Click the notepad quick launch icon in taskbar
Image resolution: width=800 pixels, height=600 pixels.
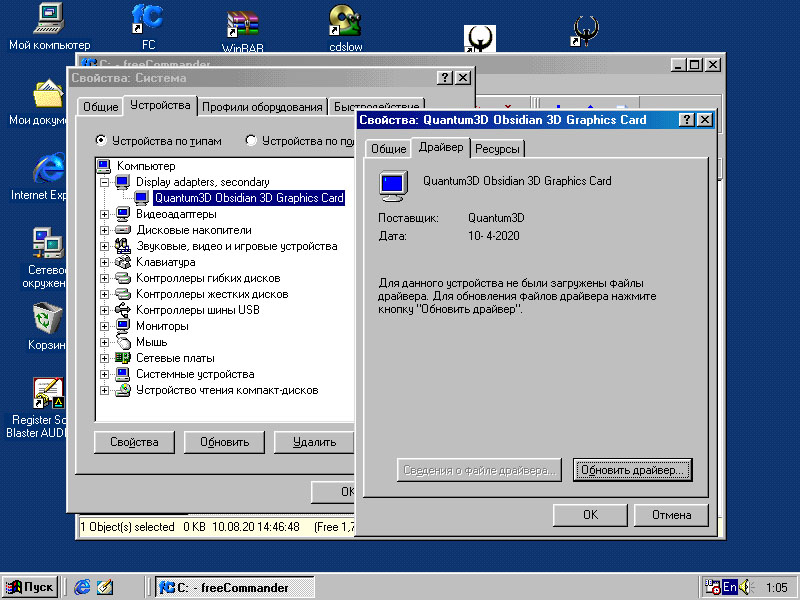[105, 587]
